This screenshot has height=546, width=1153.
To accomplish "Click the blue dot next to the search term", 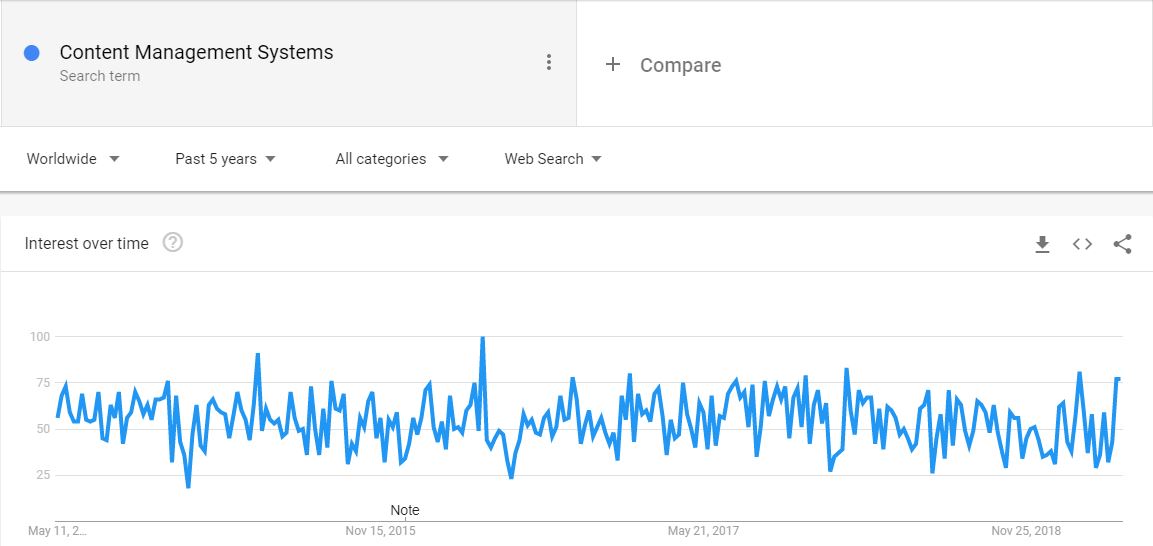I will click(32, 53).
